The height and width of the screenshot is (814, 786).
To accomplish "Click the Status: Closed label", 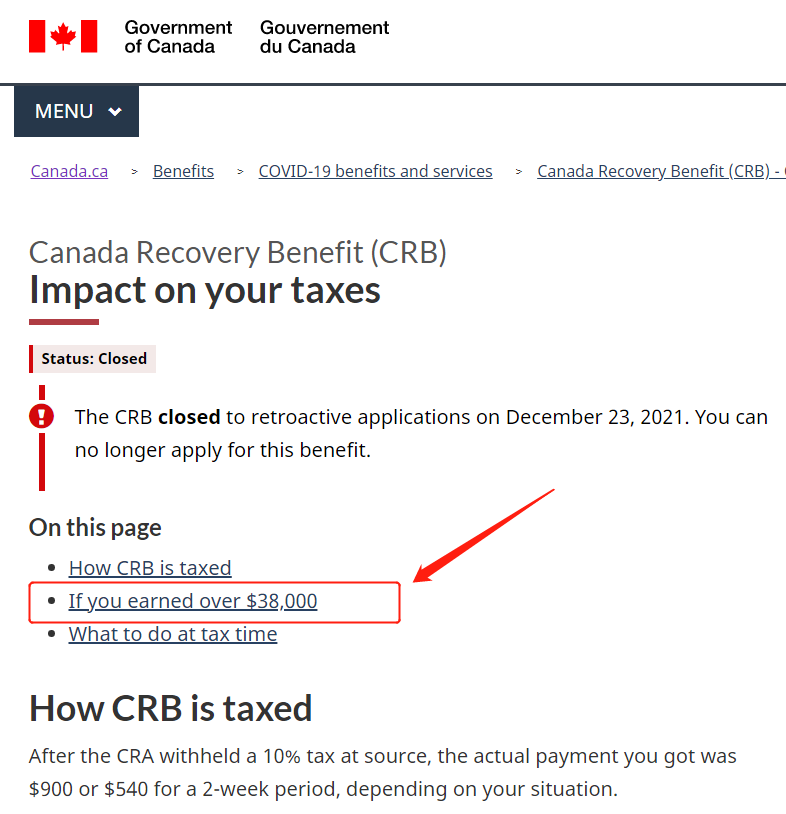I will pos(93,359).
